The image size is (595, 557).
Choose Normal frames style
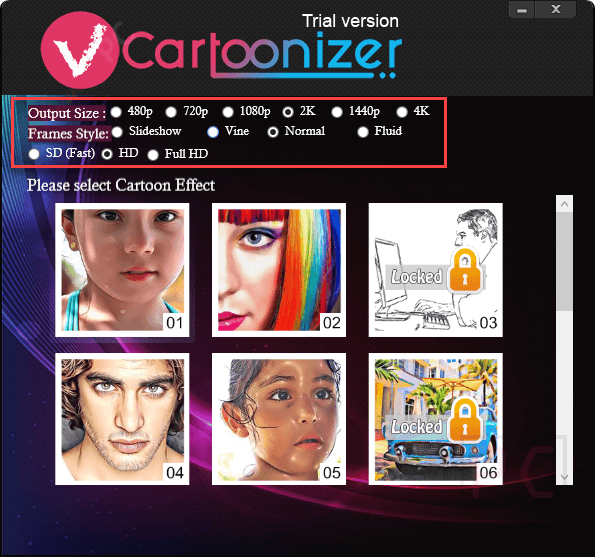(273, 132)
